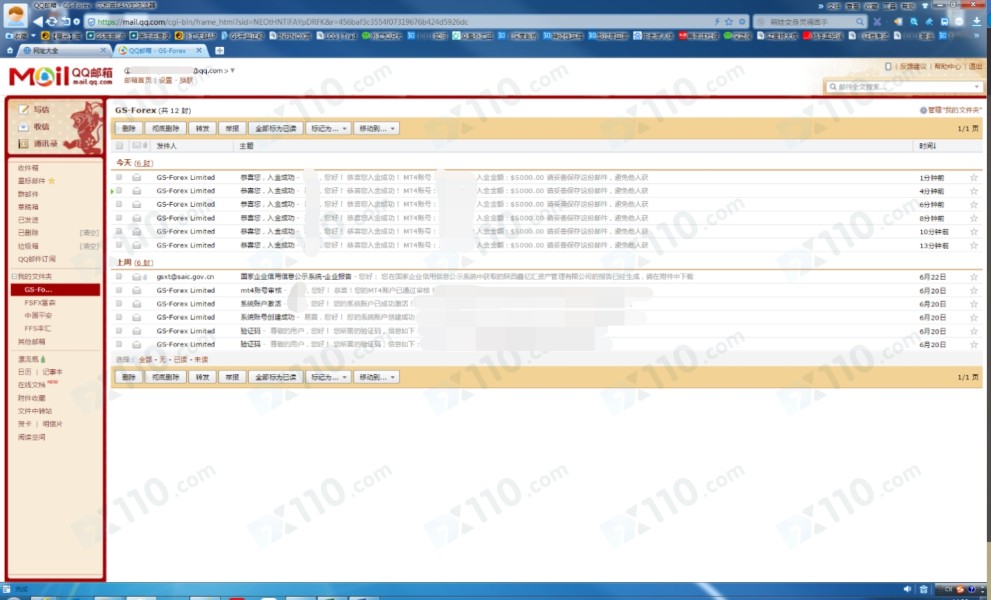This screenshot has width=991, height=600.
Task: Click the browser address bar URL
Action: 283,21
